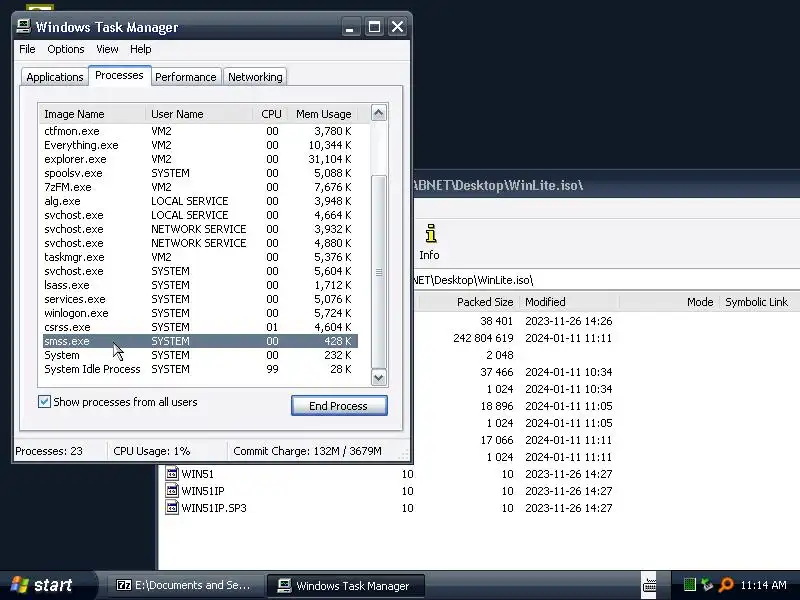Image resolution: width=800 pixels, height=600 pixels.
Task: Click the End Process button
Action: click(339, 406)
